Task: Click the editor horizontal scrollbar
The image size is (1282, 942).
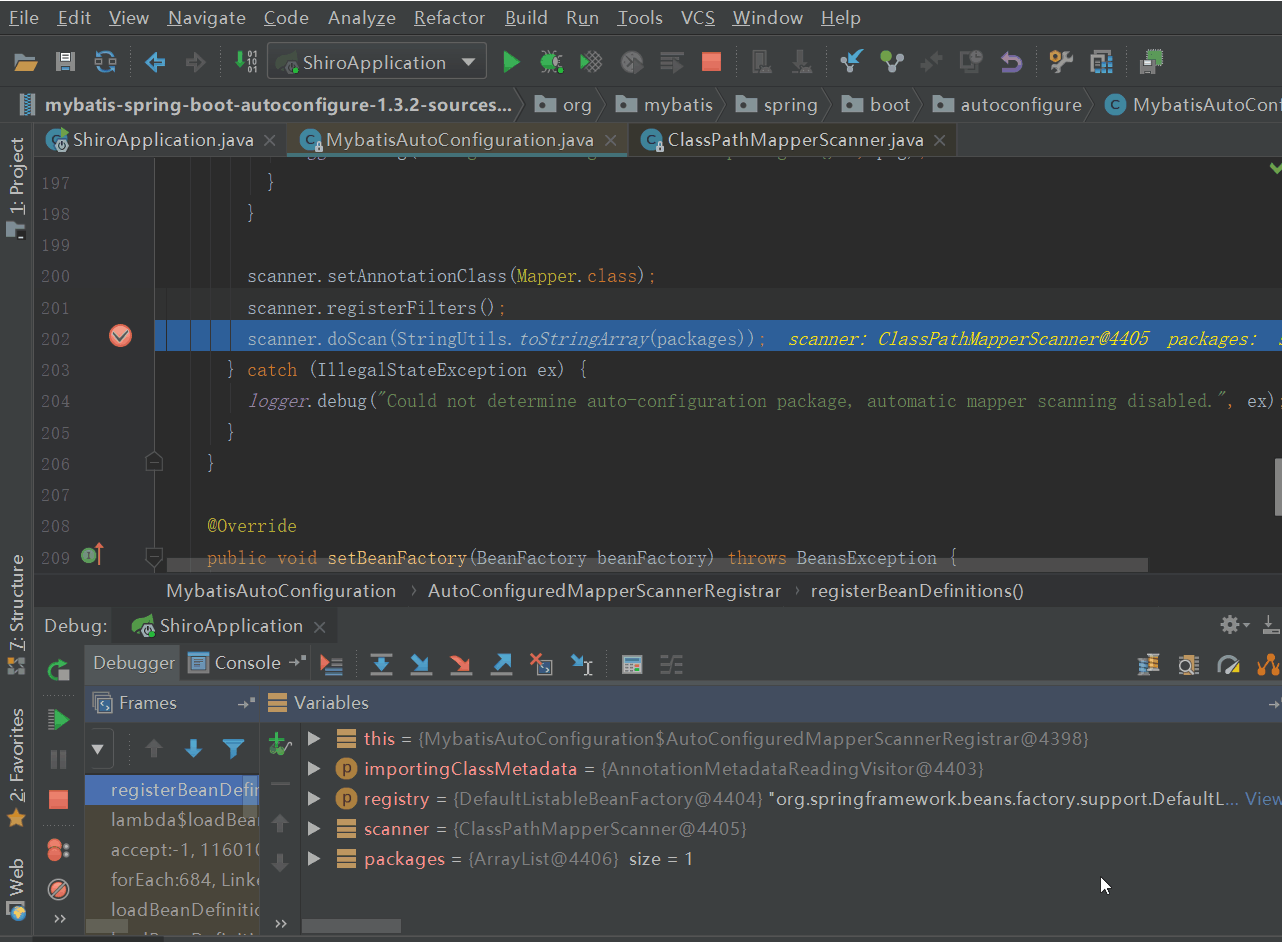Action: tap(657, 565)
